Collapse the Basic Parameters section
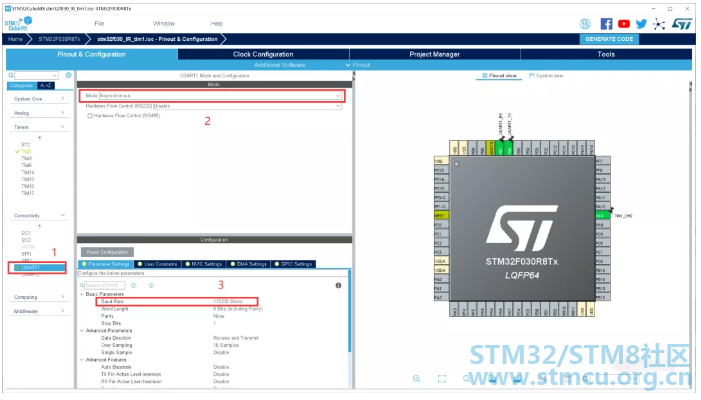The image size is (701, 400). point(82,294)
